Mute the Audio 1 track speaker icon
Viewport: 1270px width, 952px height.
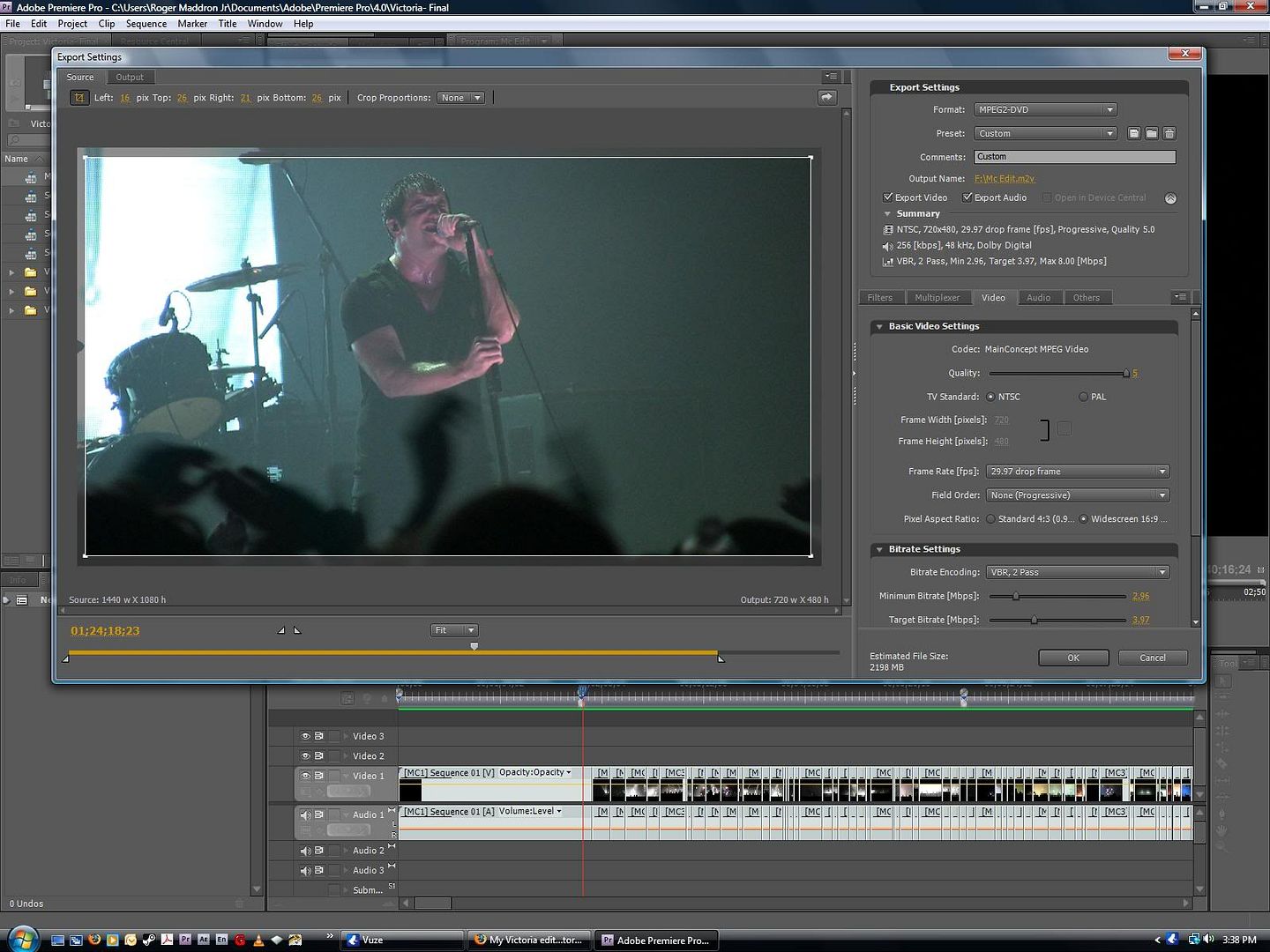[x=305, y=814]
